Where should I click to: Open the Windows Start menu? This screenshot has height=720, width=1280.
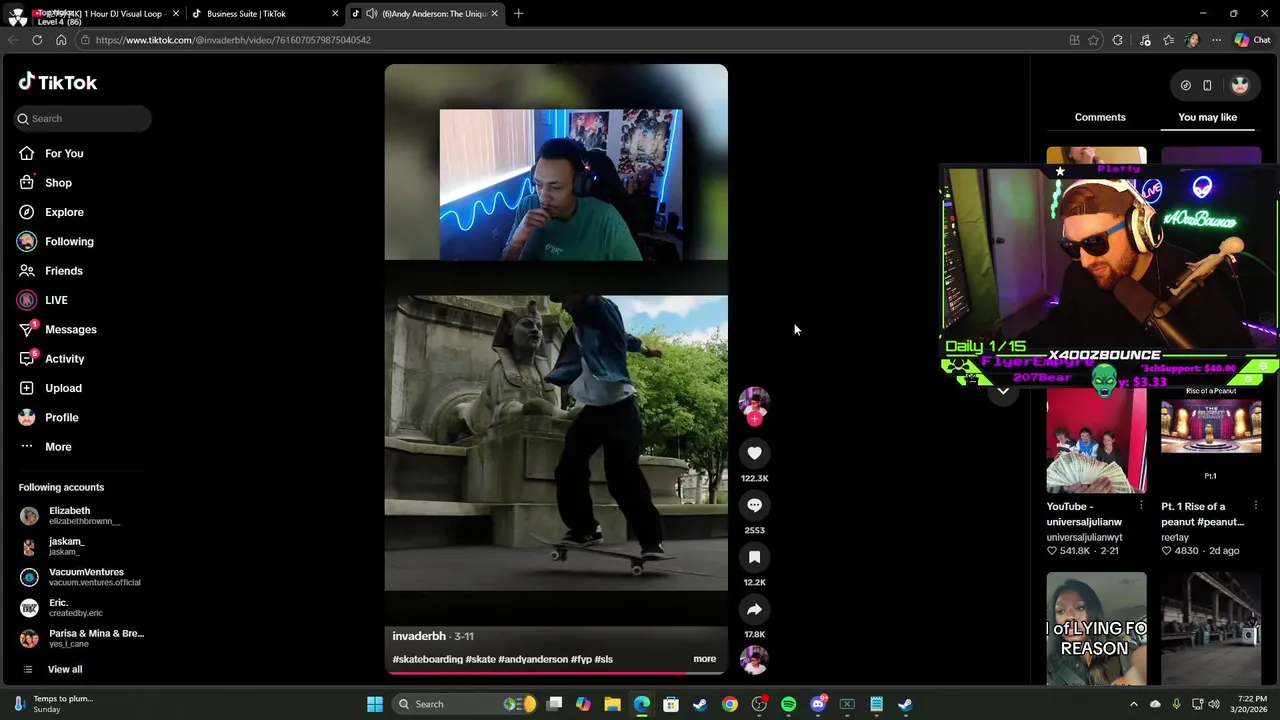coord(375,704)
